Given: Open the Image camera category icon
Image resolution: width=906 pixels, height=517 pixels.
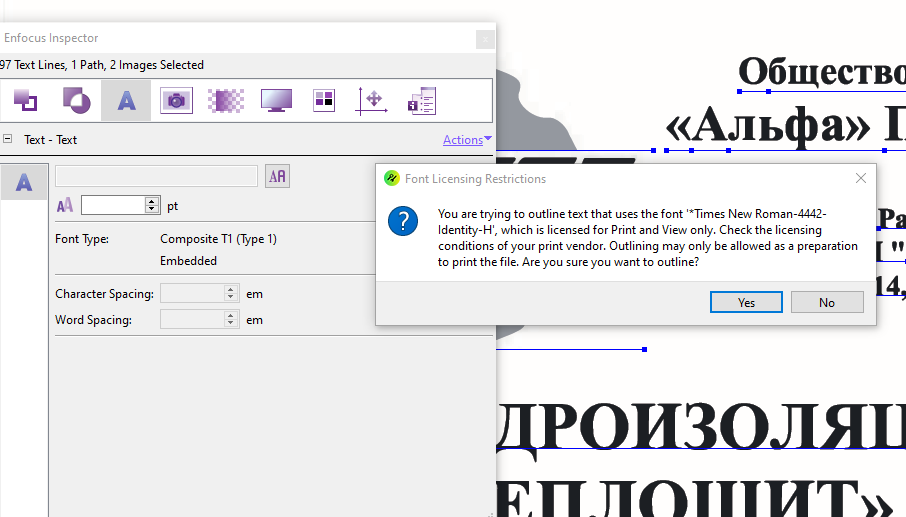Looking at the screenshot, I should tap(176, 101).
